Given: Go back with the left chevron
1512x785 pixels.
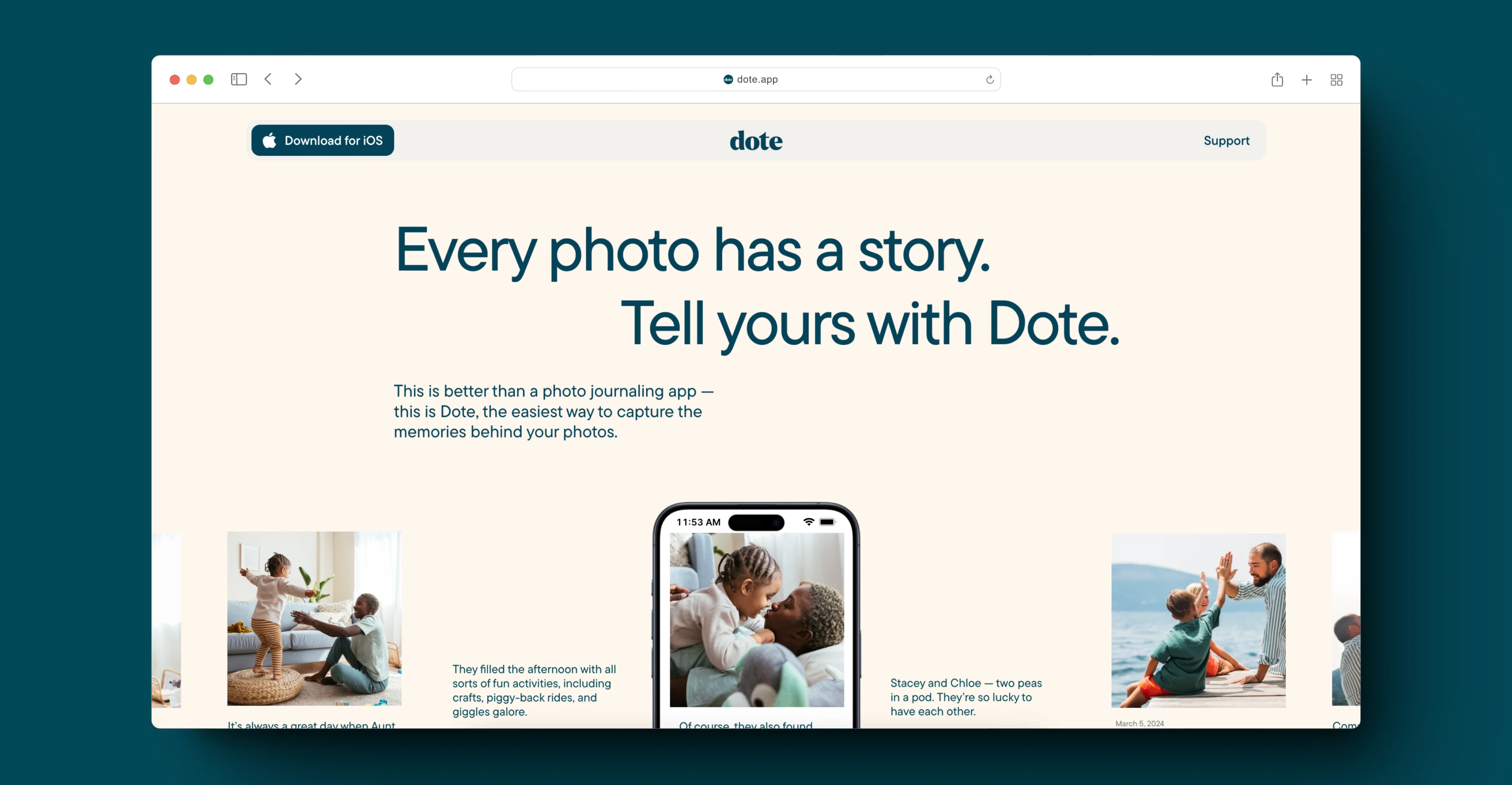Looking at the screenshot, I should coord(268,79).
